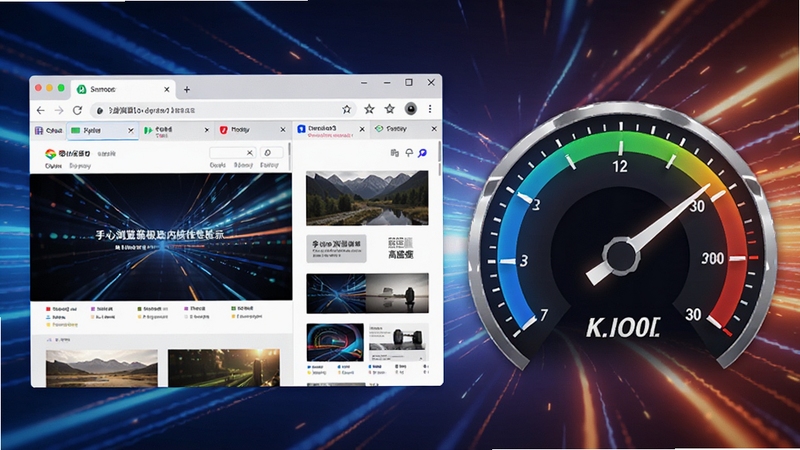Go back with the left arrow
This screenshot has width=800, height=450.
[x=41, y=110]
